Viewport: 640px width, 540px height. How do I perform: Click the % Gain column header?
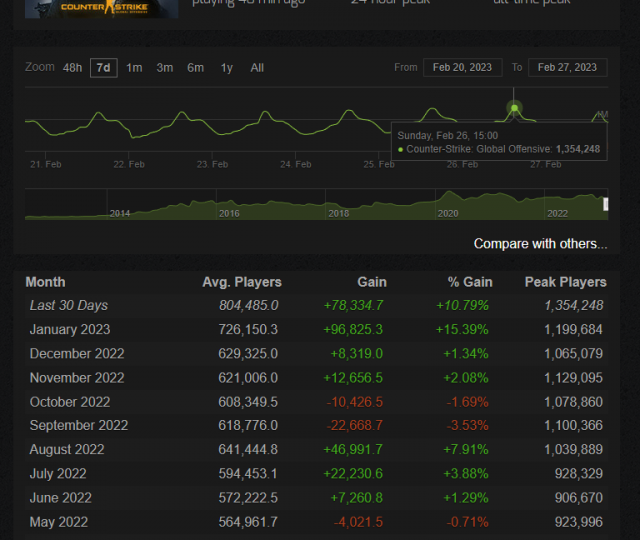pos(463,282)
